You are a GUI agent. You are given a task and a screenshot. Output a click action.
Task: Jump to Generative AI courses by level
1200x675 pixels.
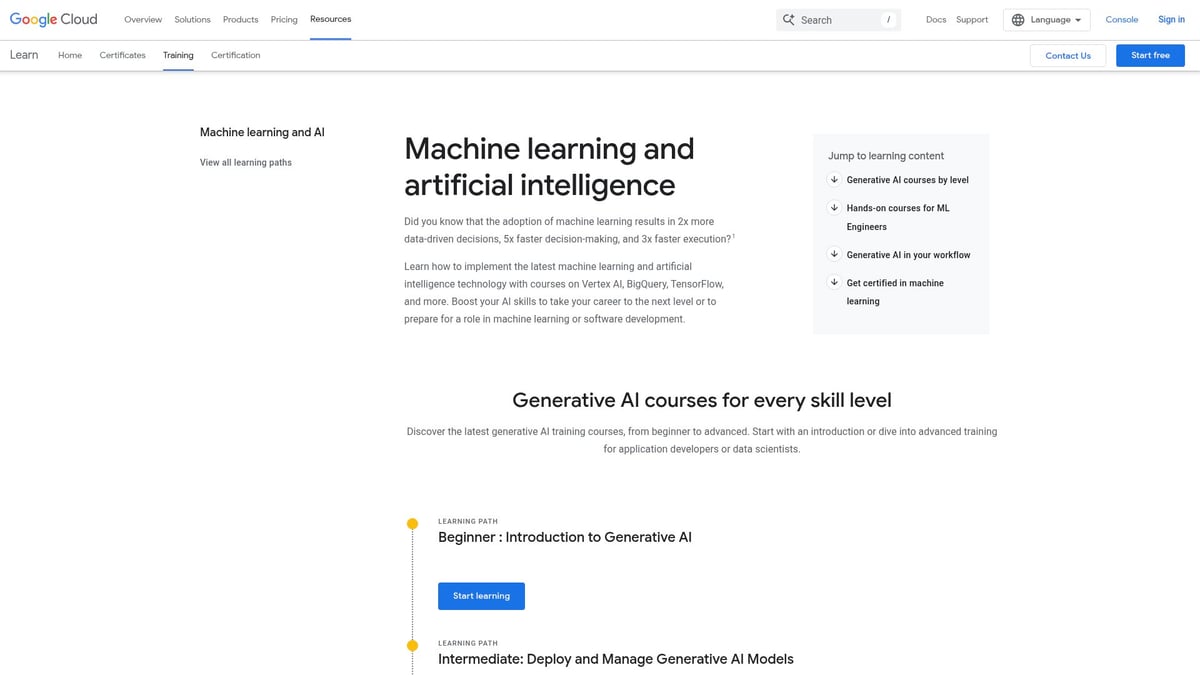click(x=907, y=180)
